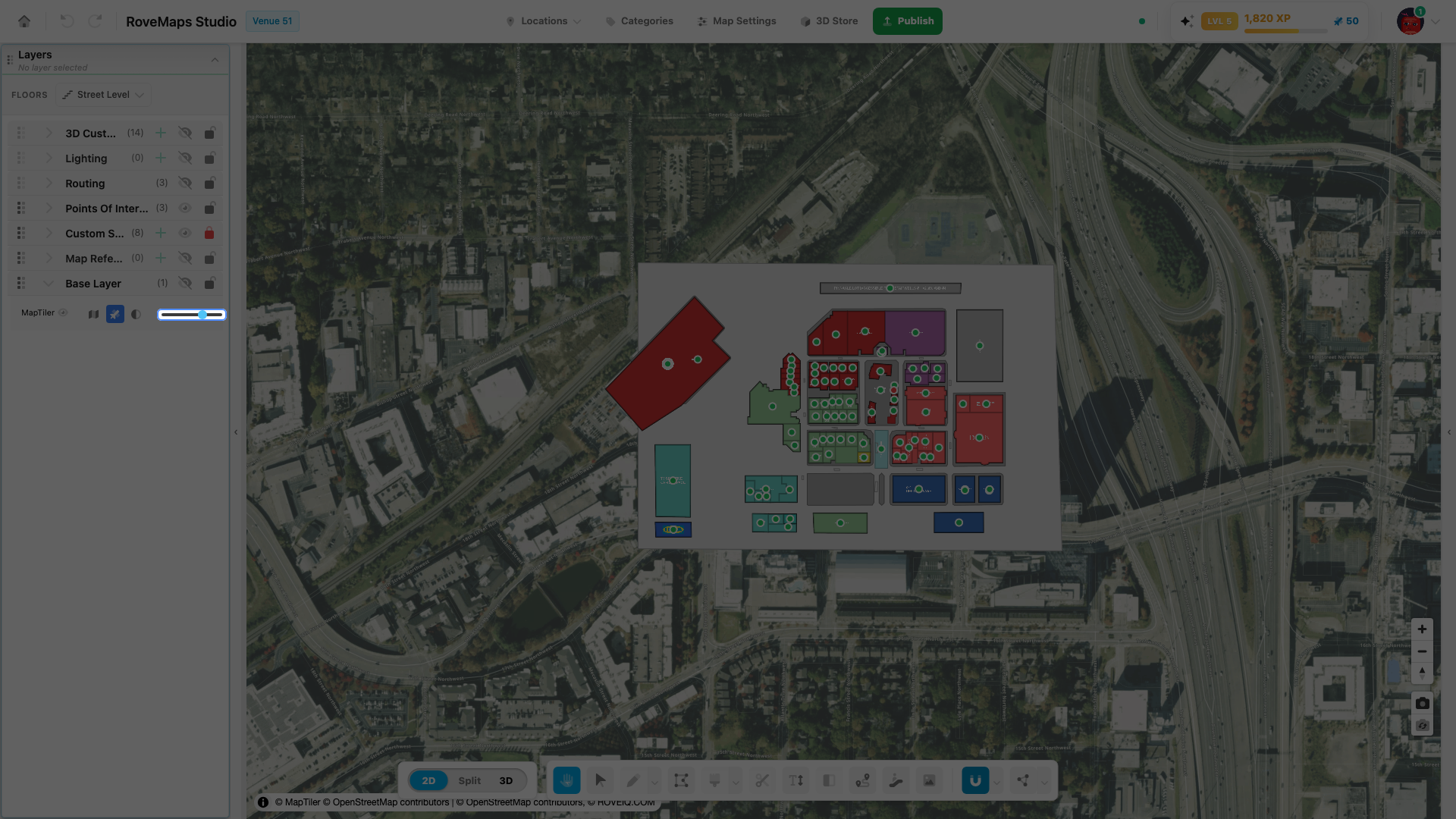Open the Street Level floor dropdown
This screenshot has width=1456, height=819.
tap(103, 95)
